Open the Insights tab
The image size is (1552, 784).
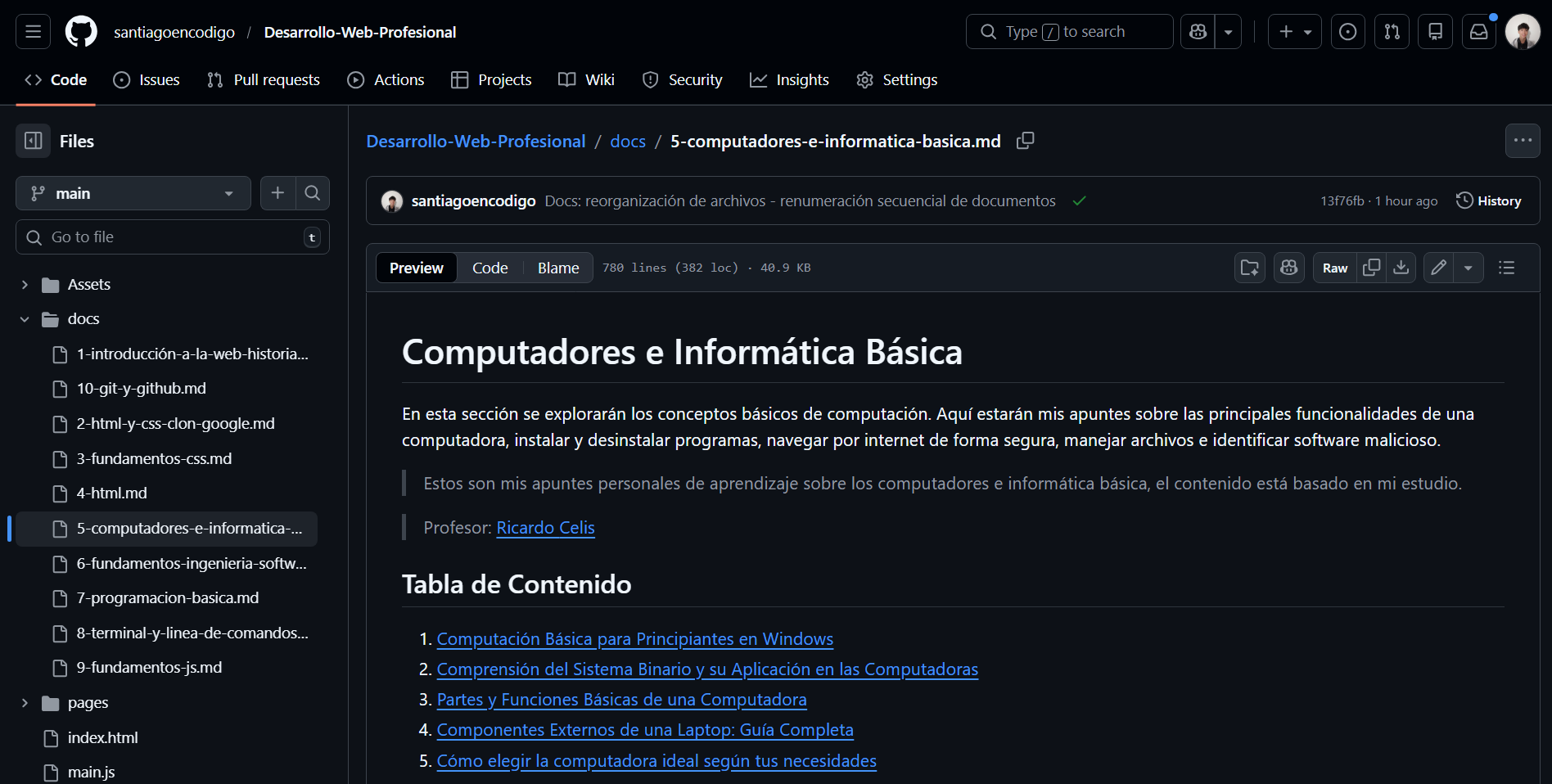(788, 79)
